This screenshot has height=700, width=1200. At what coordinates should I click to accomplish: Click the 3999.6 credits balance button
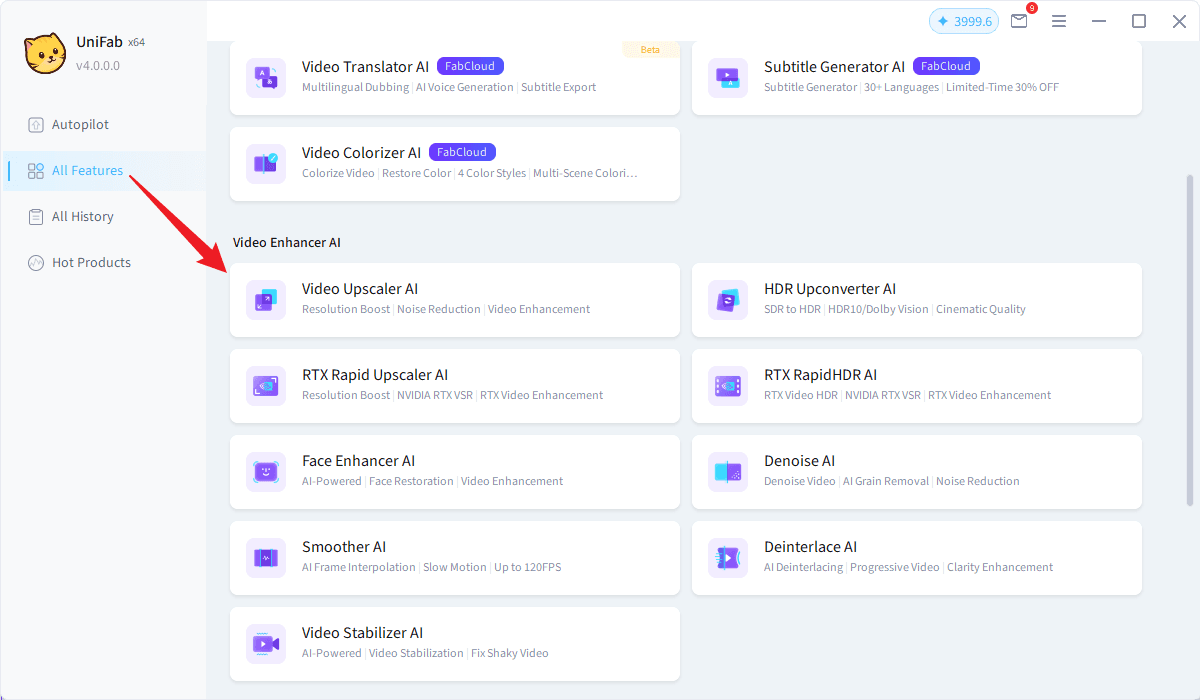(x=963, y=21)
